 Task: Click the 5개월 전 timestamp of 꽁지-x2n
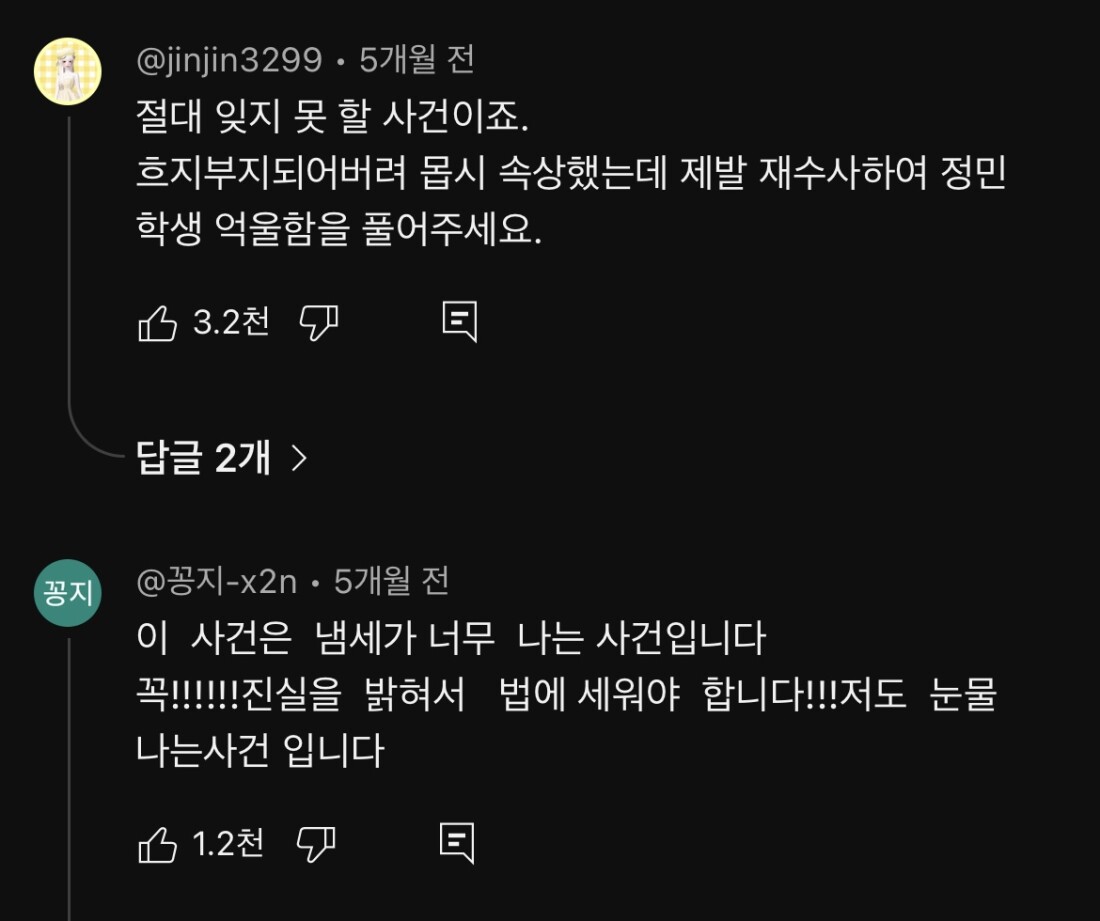391,582
